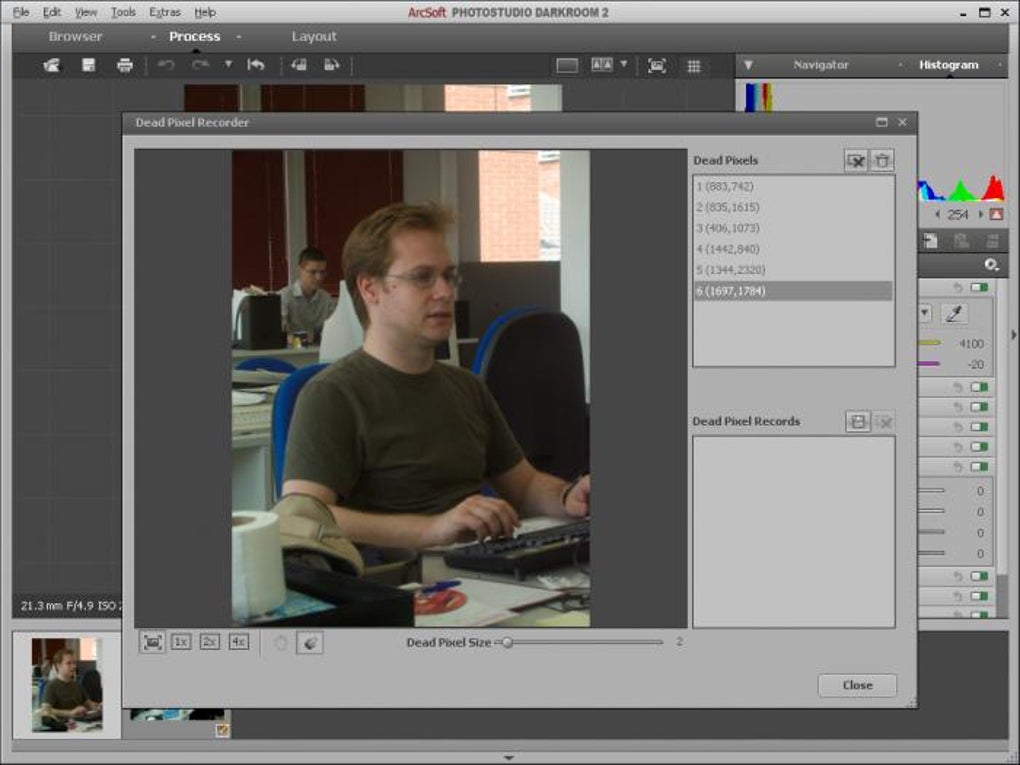Switch to the Browser tab
Viewport: 1020px width, 765px height.
pos(76,37)
